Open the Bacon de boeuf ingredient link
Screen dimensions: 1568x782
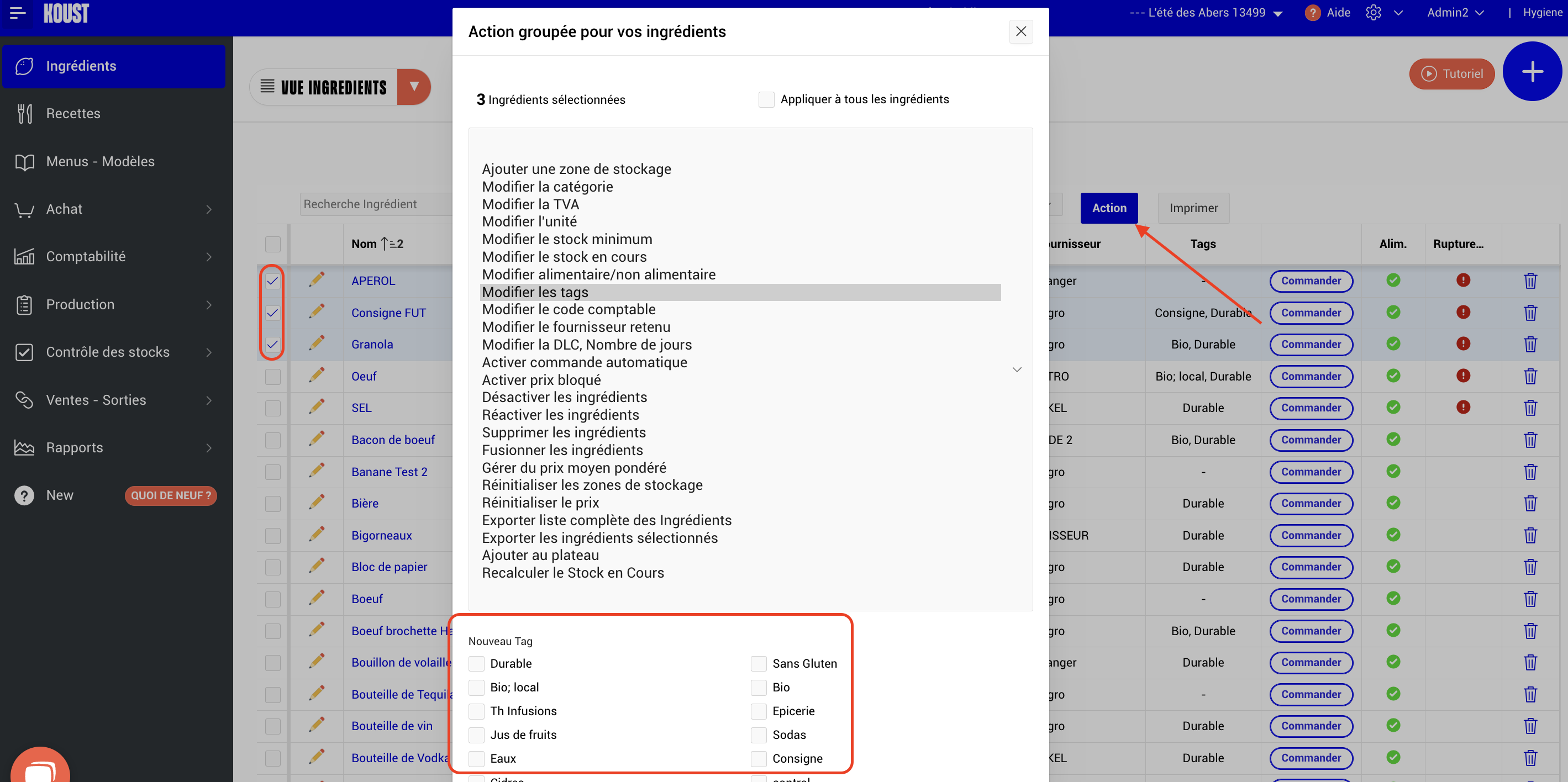pyautogui.click(x=393, y=440)
